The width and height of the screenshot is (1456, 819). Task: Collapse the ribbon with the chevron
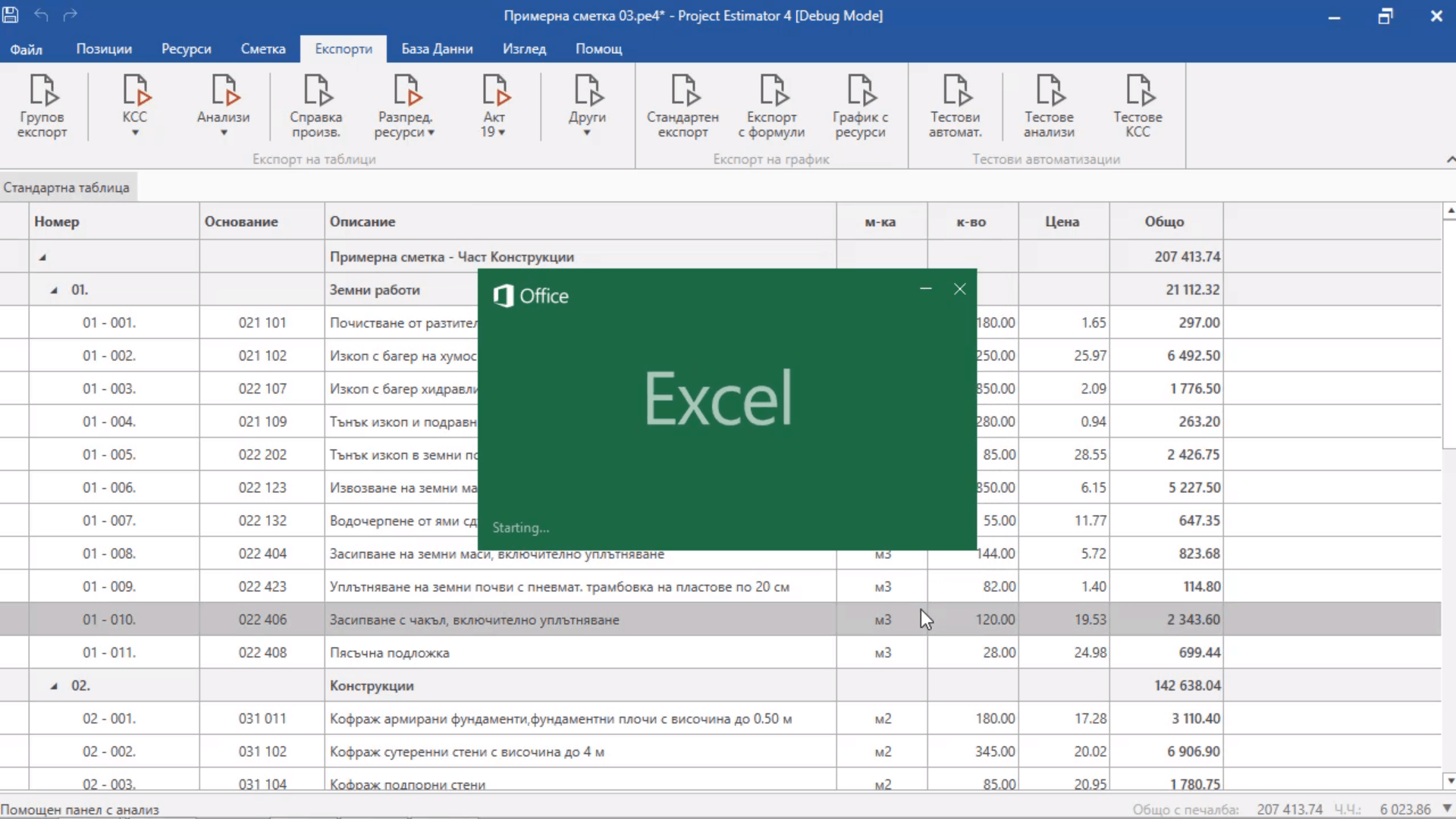(1450, 159)
